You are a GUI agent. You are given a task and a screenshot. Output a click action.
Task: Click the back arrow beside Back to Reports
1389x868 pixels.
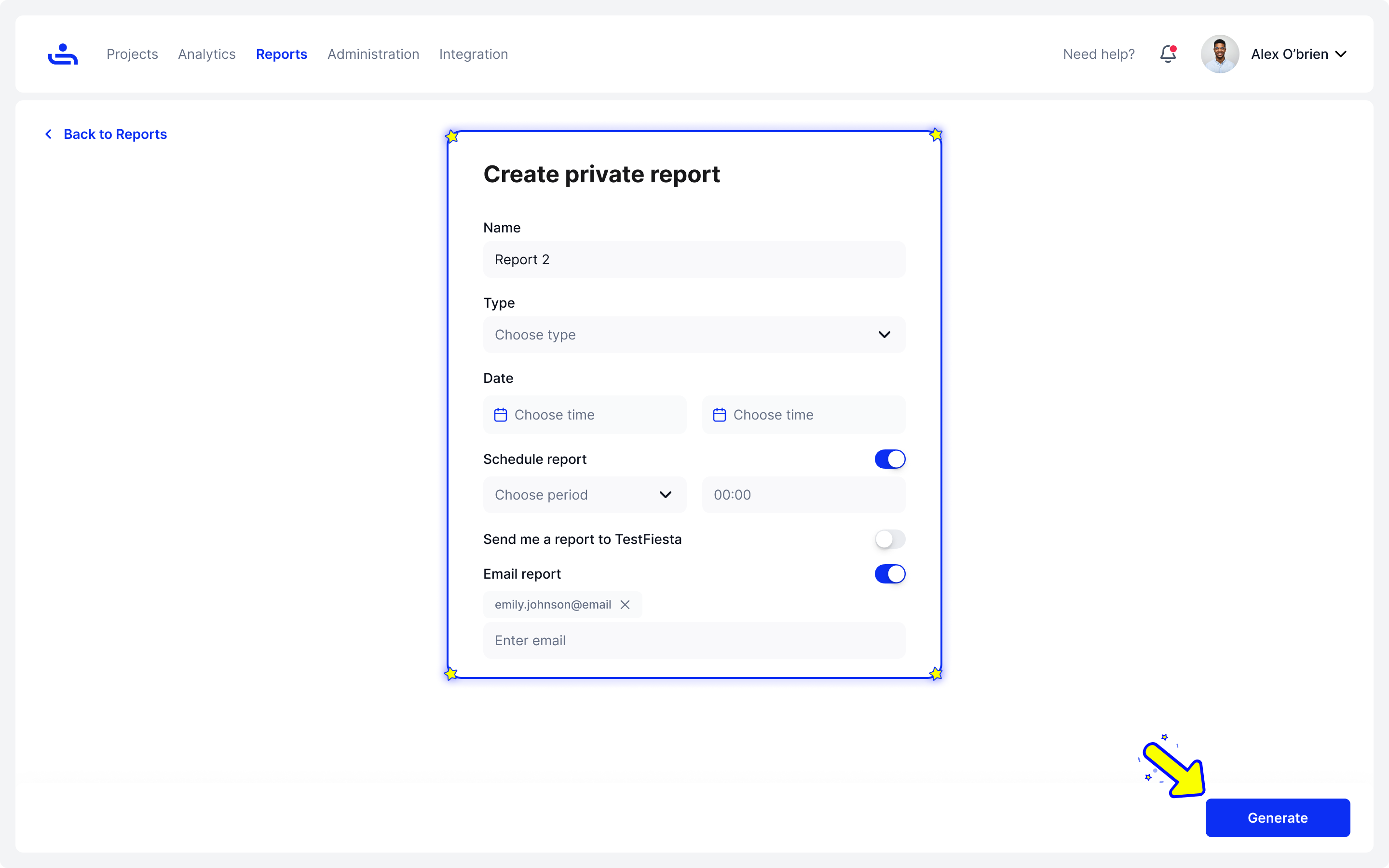[x=49, y=134]
